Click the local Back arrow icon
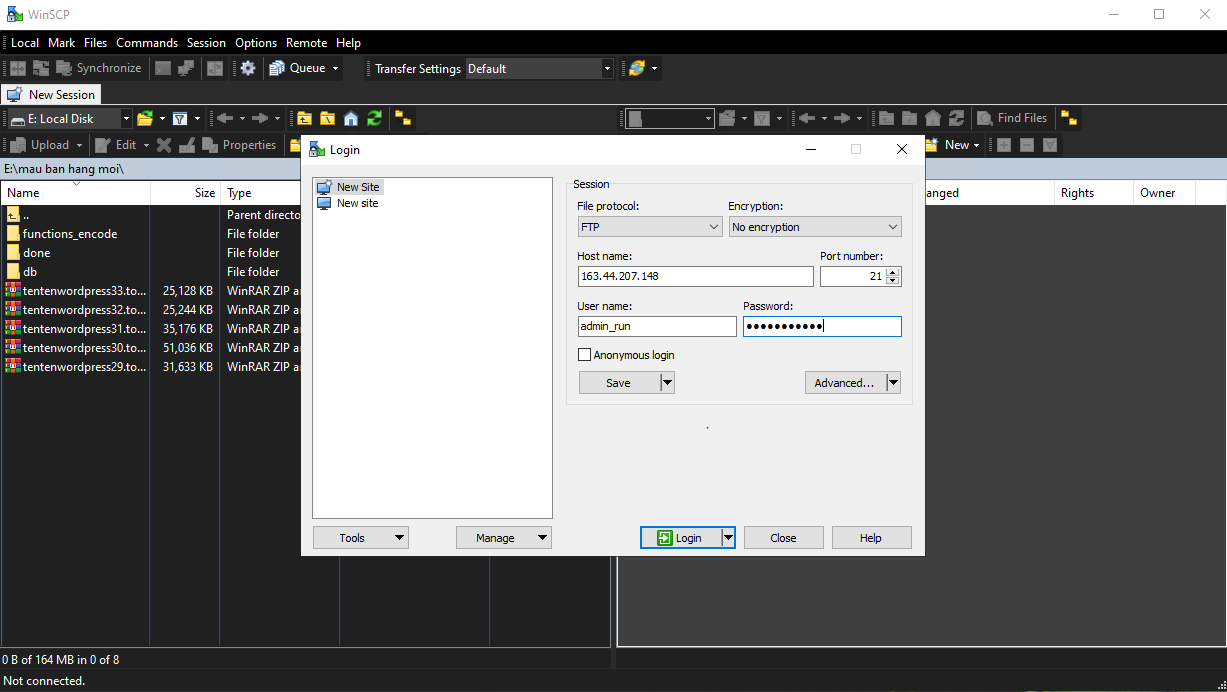 [x=224, y=118]
